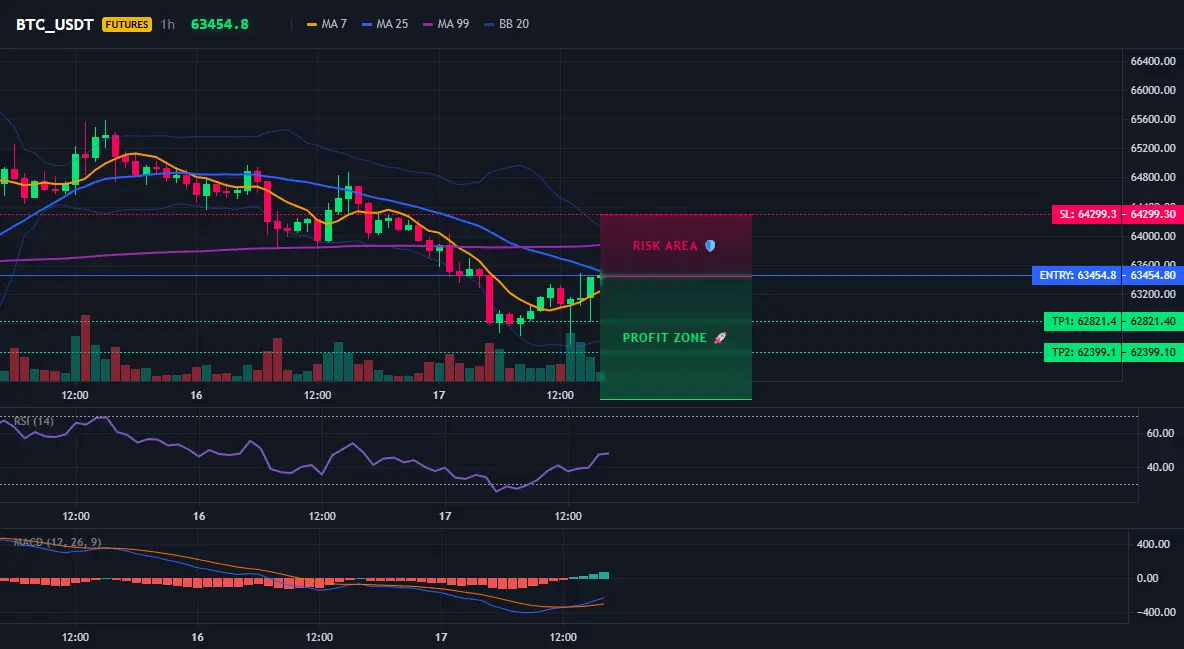1184x649 pixels.
Task: Click the 66000.00 price axis value
Action: click(1153, 90)
